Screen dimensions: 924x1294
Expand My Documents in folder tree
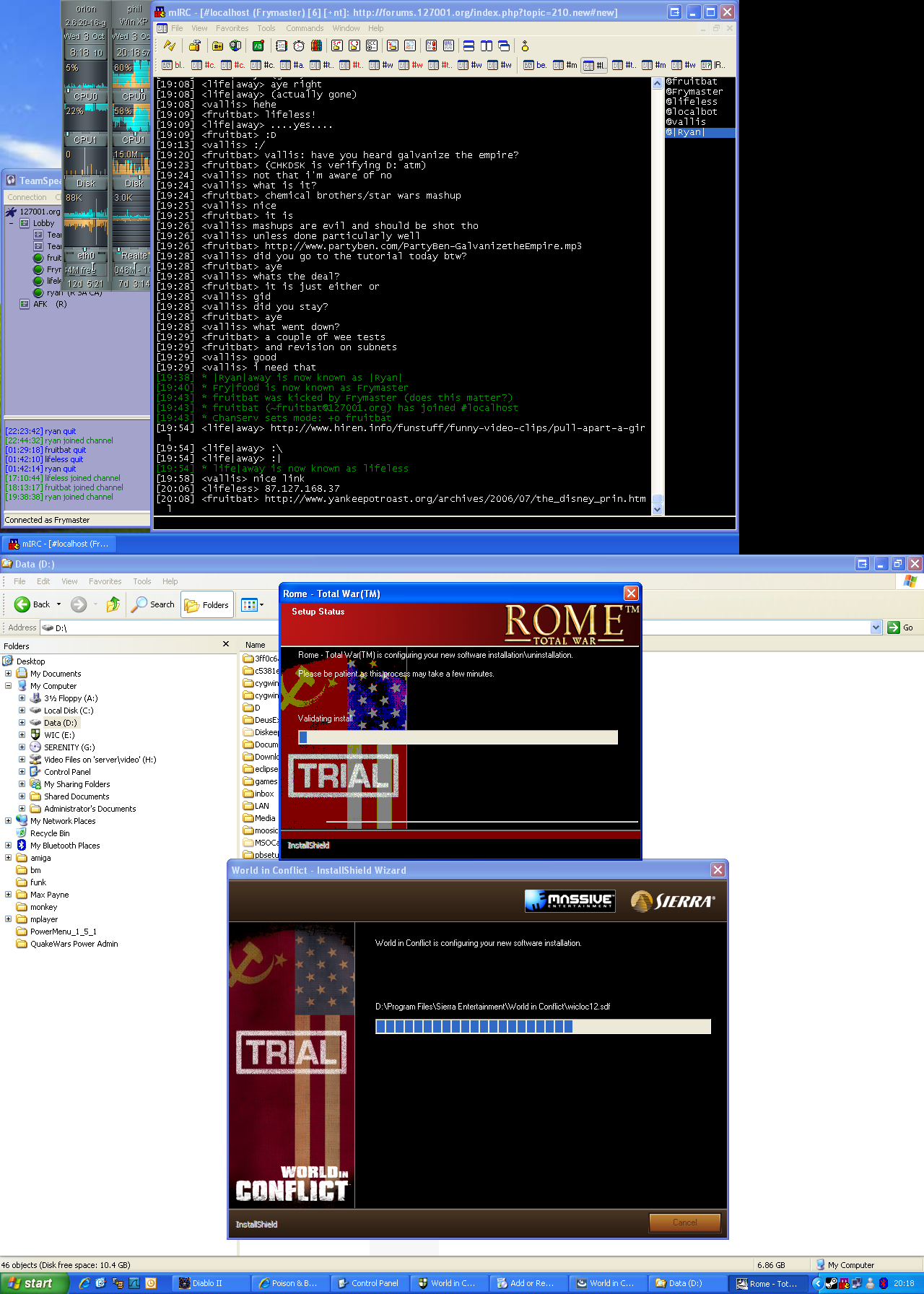click(9, 674)
